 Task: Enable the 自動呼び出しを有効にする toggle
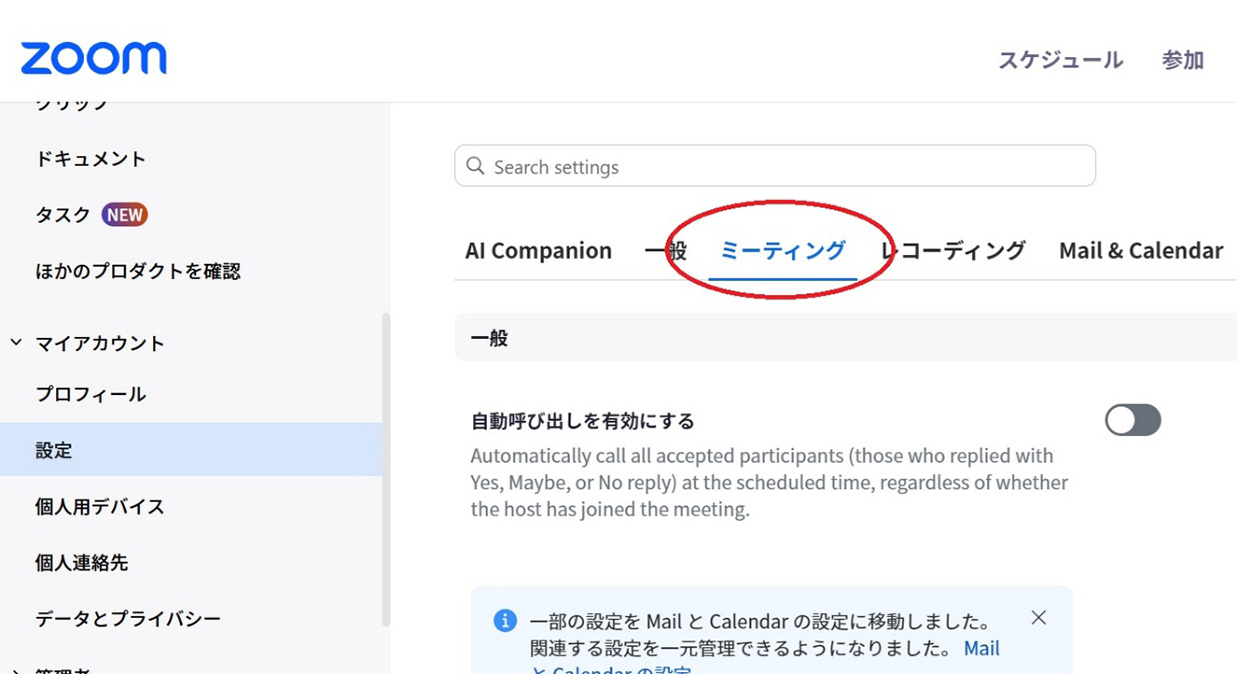pyautogui.click(x=1133, y=420)
